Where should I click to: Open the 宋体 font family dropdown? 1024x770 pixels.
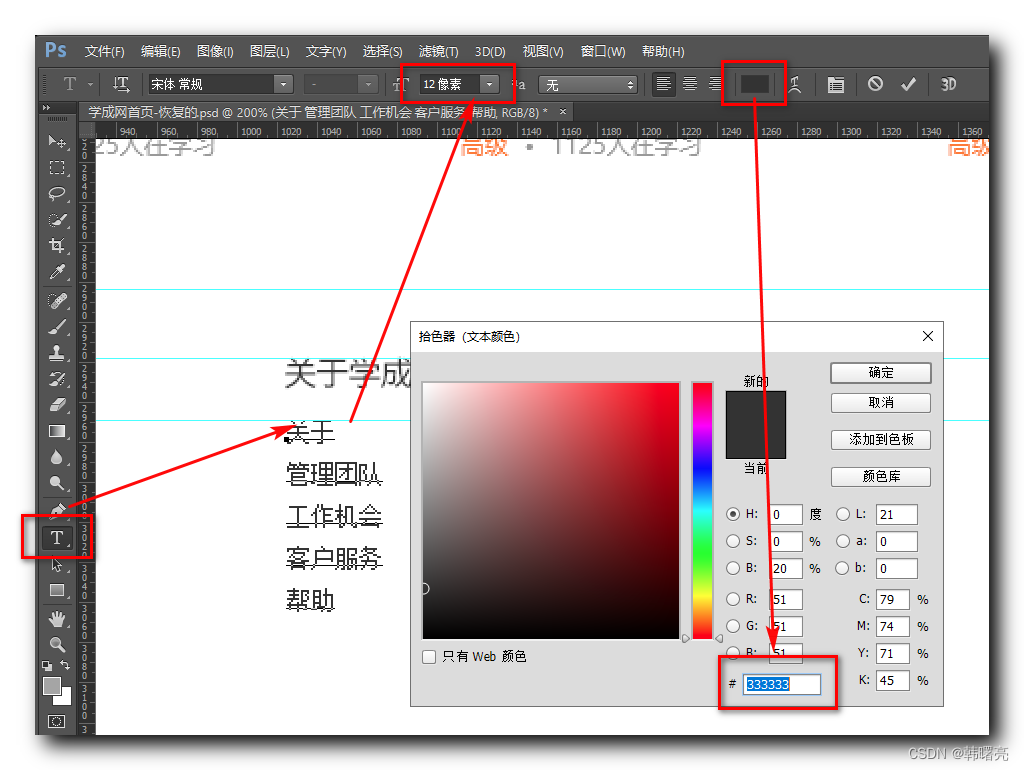pyautogui.click(x=282, y=84)
